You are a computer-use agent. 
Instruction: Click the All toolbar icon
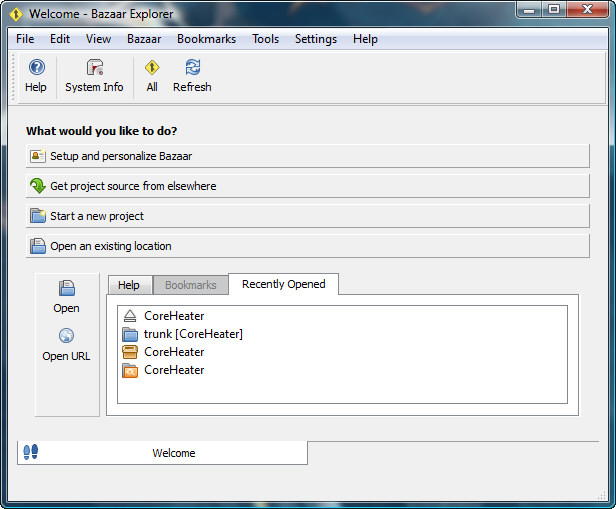point(152,68)
